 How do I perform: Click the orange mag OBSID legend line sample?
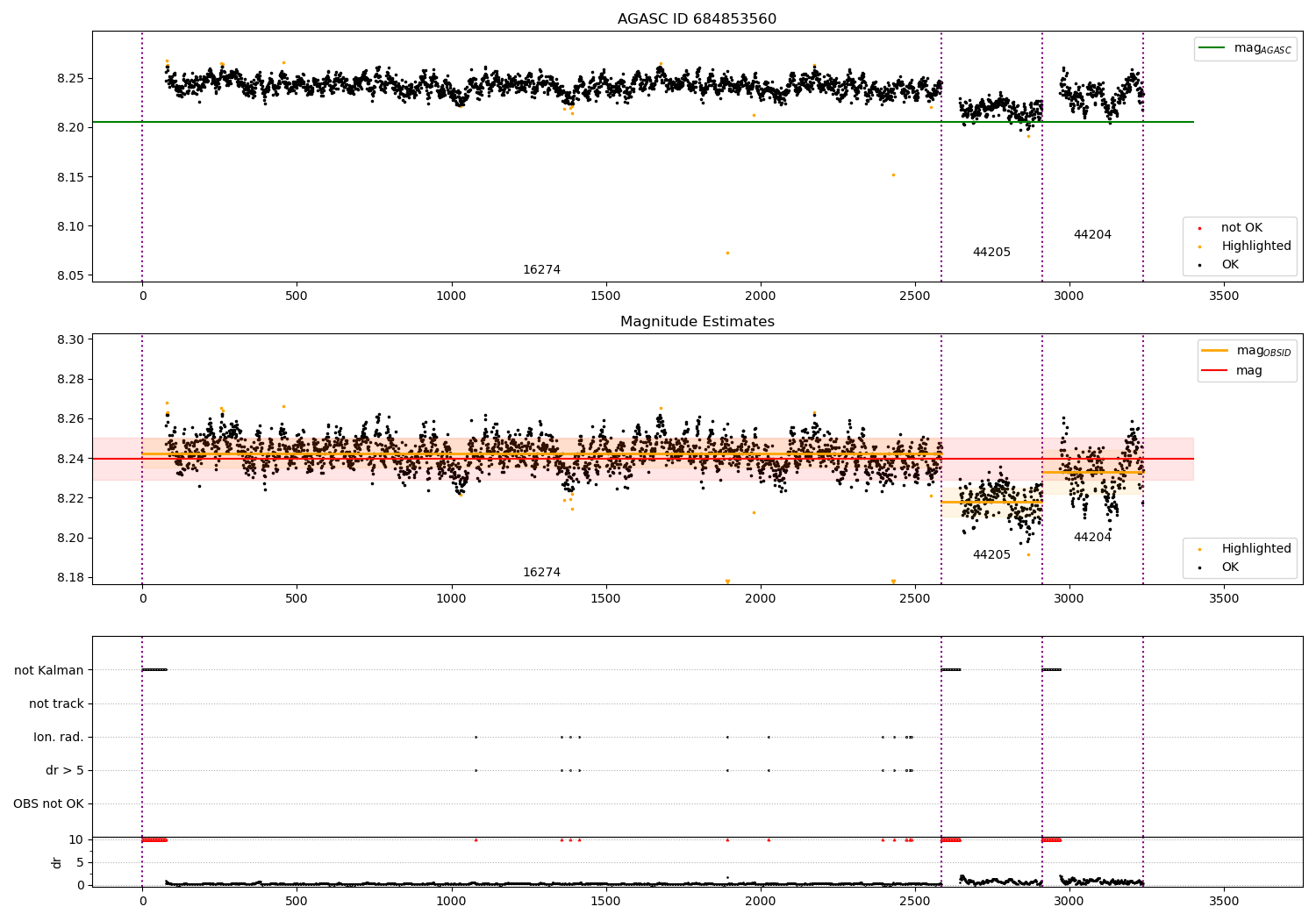tap(1215, 351)
